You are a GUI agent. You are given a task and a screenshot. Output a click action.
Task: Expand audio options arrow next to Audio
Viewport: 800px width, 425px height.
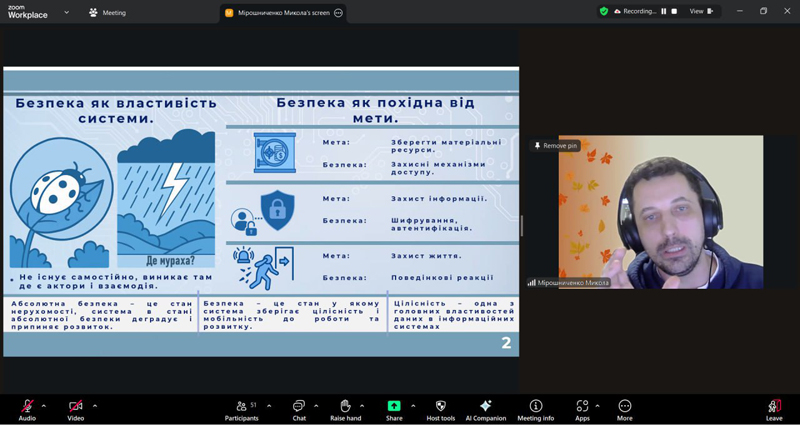(x=44, y=406)
